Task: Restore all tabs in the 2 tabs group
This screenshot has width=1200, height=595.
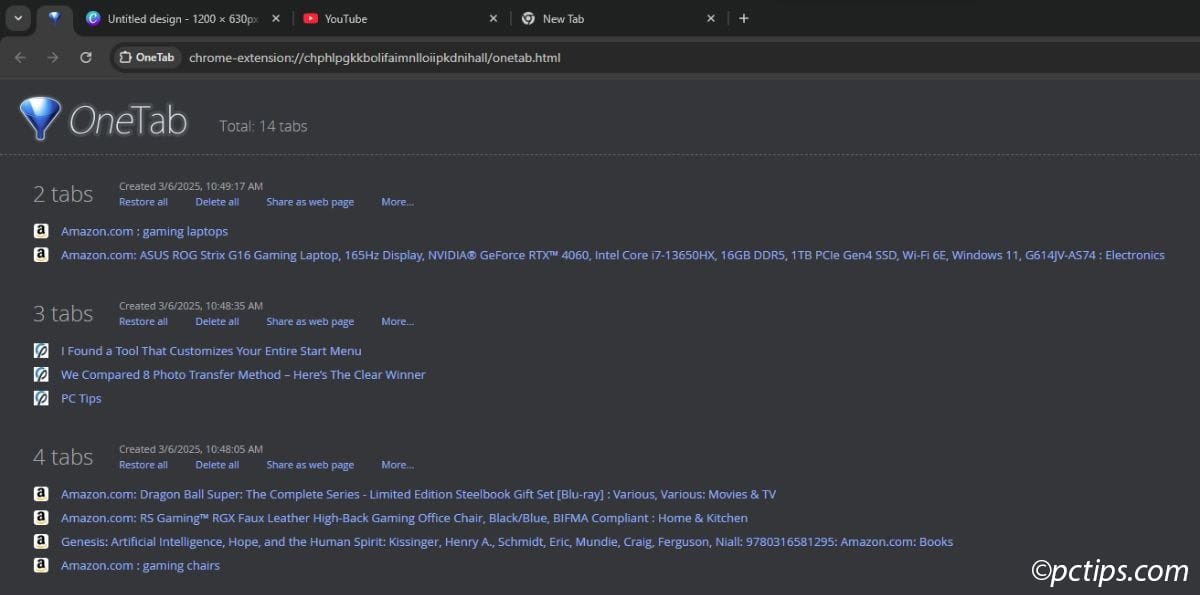Action: tap(143, 201)
